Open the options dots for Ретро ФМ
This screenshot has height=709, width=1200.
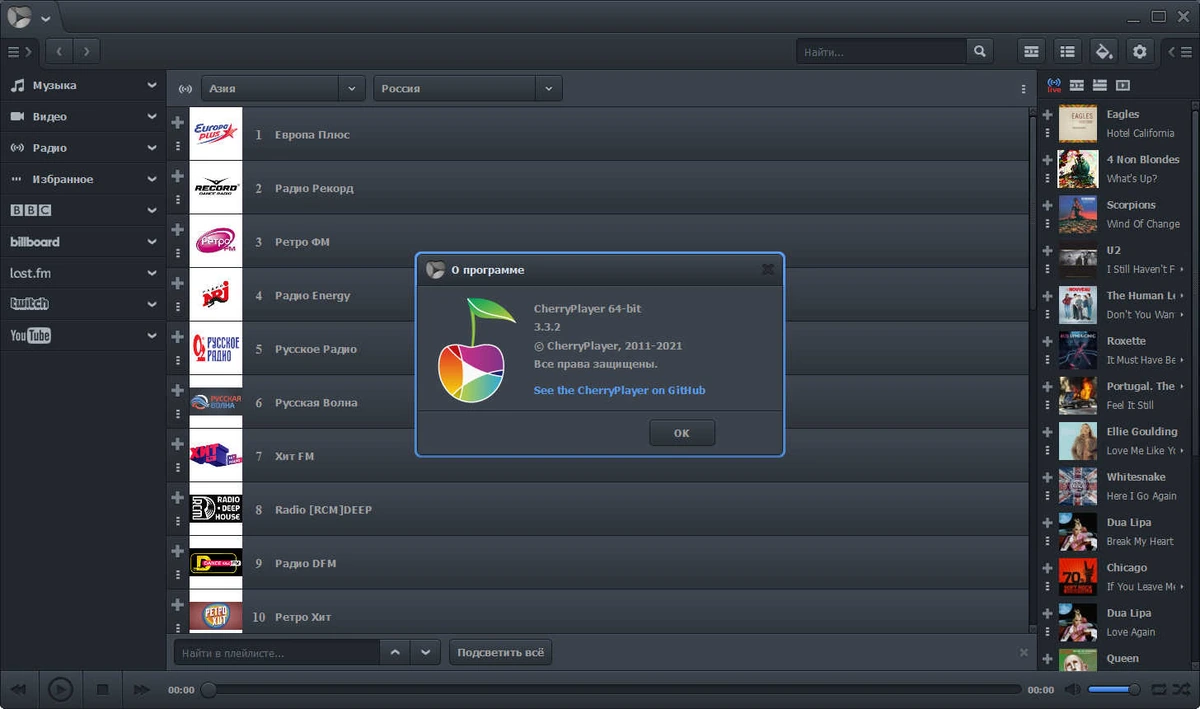178,253
